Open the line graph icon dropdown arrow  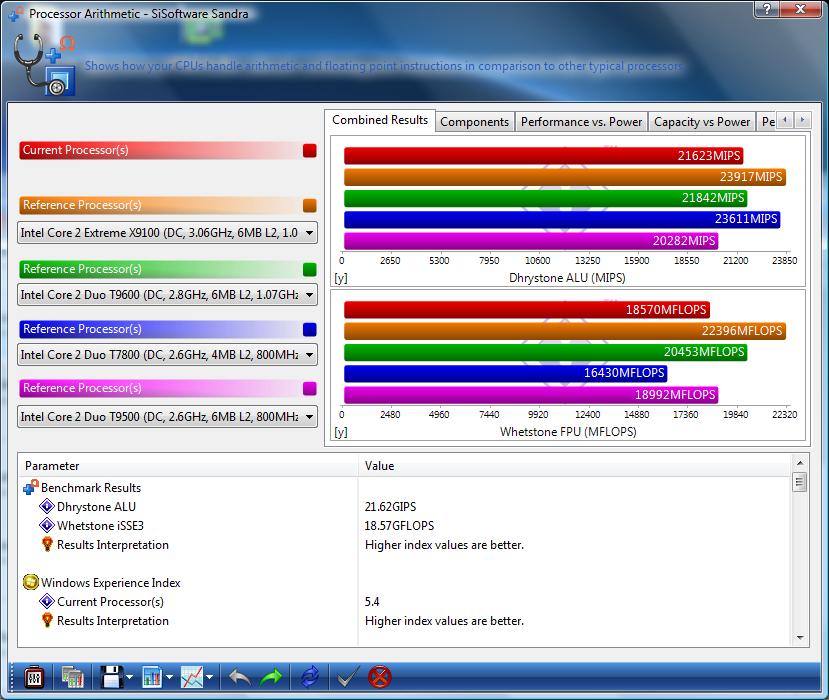click(x=209, y=677)
